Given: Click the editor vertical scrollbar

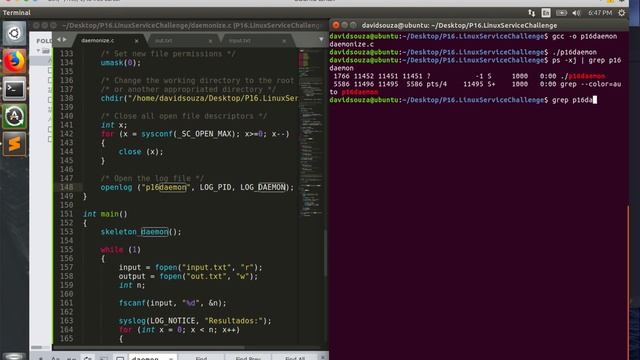Looking at the screenshot, I should pyautogui.click(x=325, y=253).
